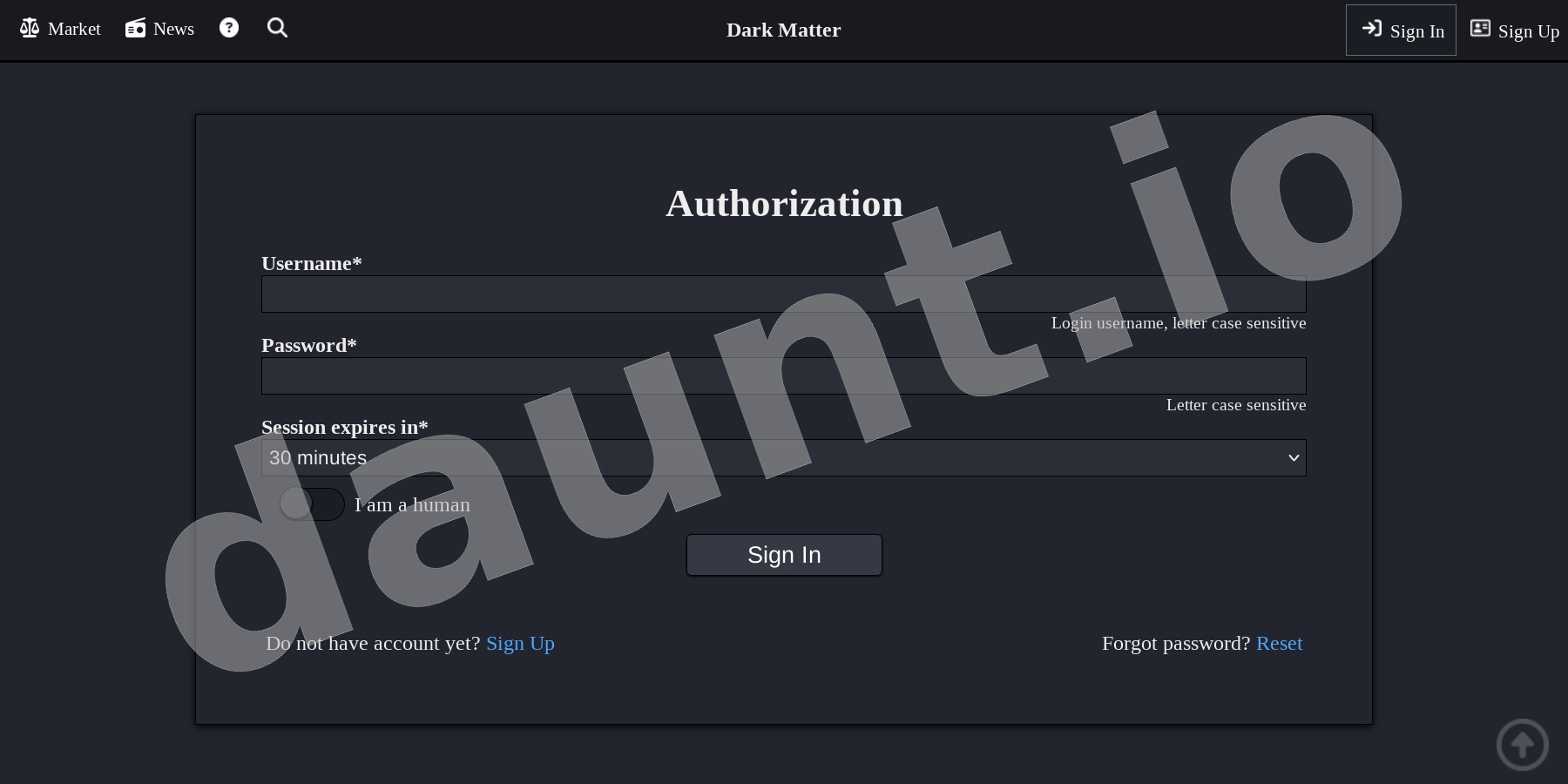Click the session dropdown chevron arrow

pos(1294,458)
